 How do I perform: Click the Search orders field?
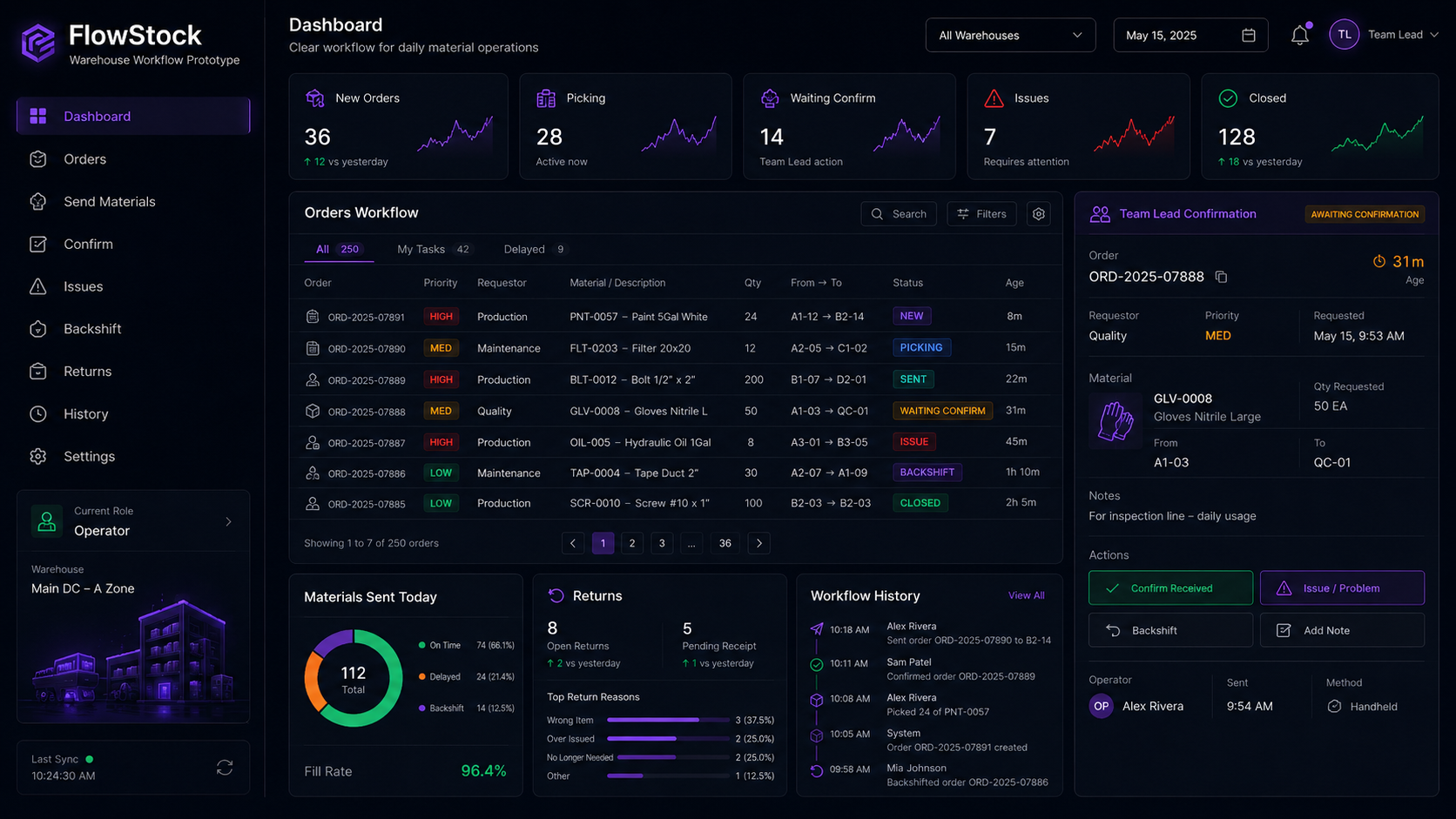point(899,214)
